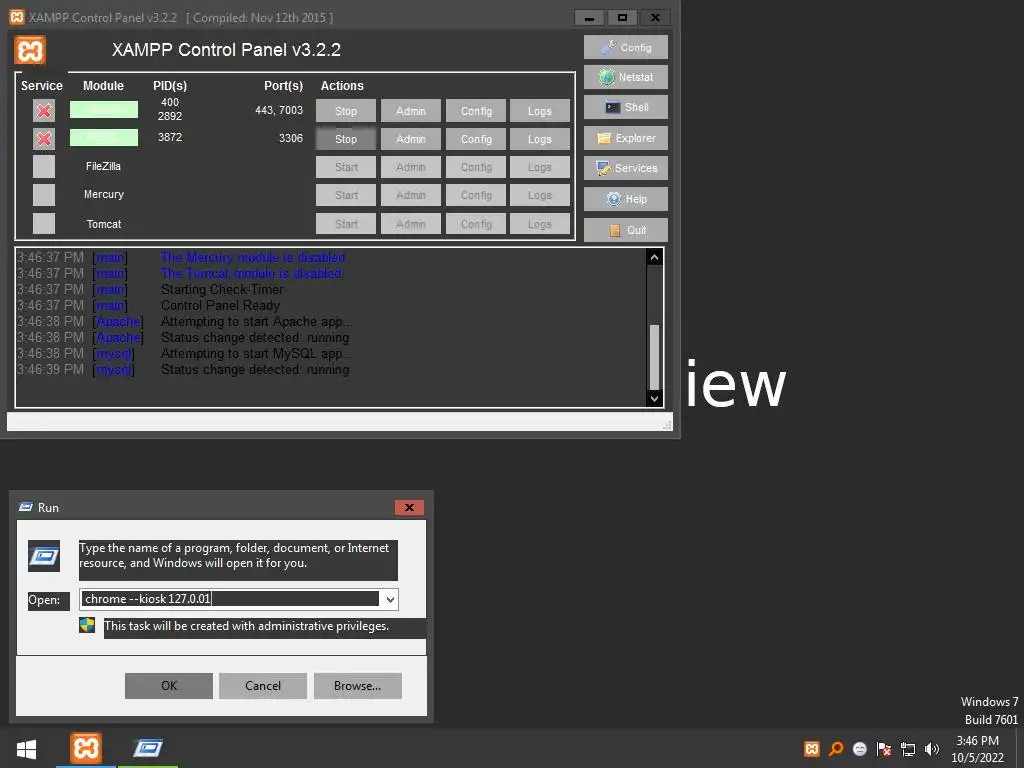This screenshot has width=1024, height=768.
Task: Toggle the FileZilla service checkbox
Action: tap(44, 167)
